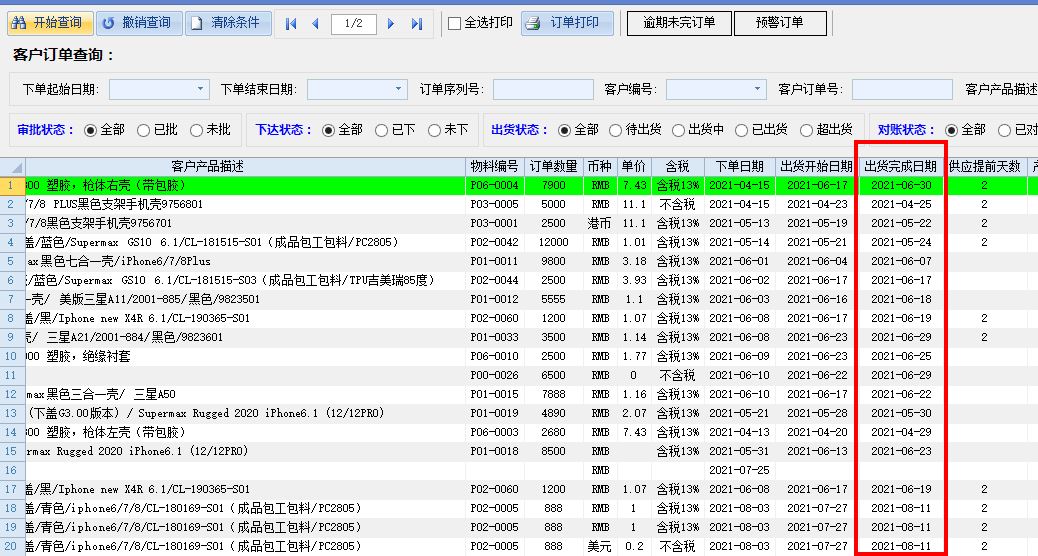Click the 订单数量 column header
Image resolution: width=1038 pixels, height=556 pixels.
553,166
